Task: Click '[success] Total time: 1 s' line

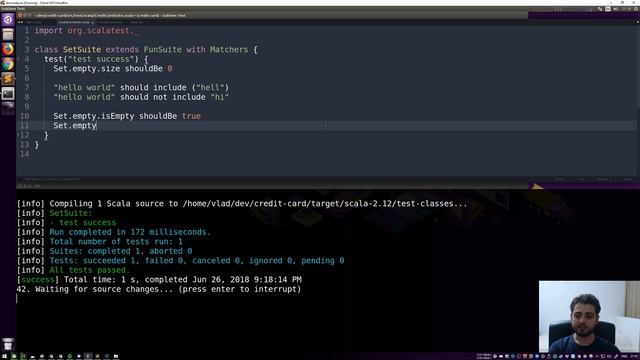Action: coord(159,280)
